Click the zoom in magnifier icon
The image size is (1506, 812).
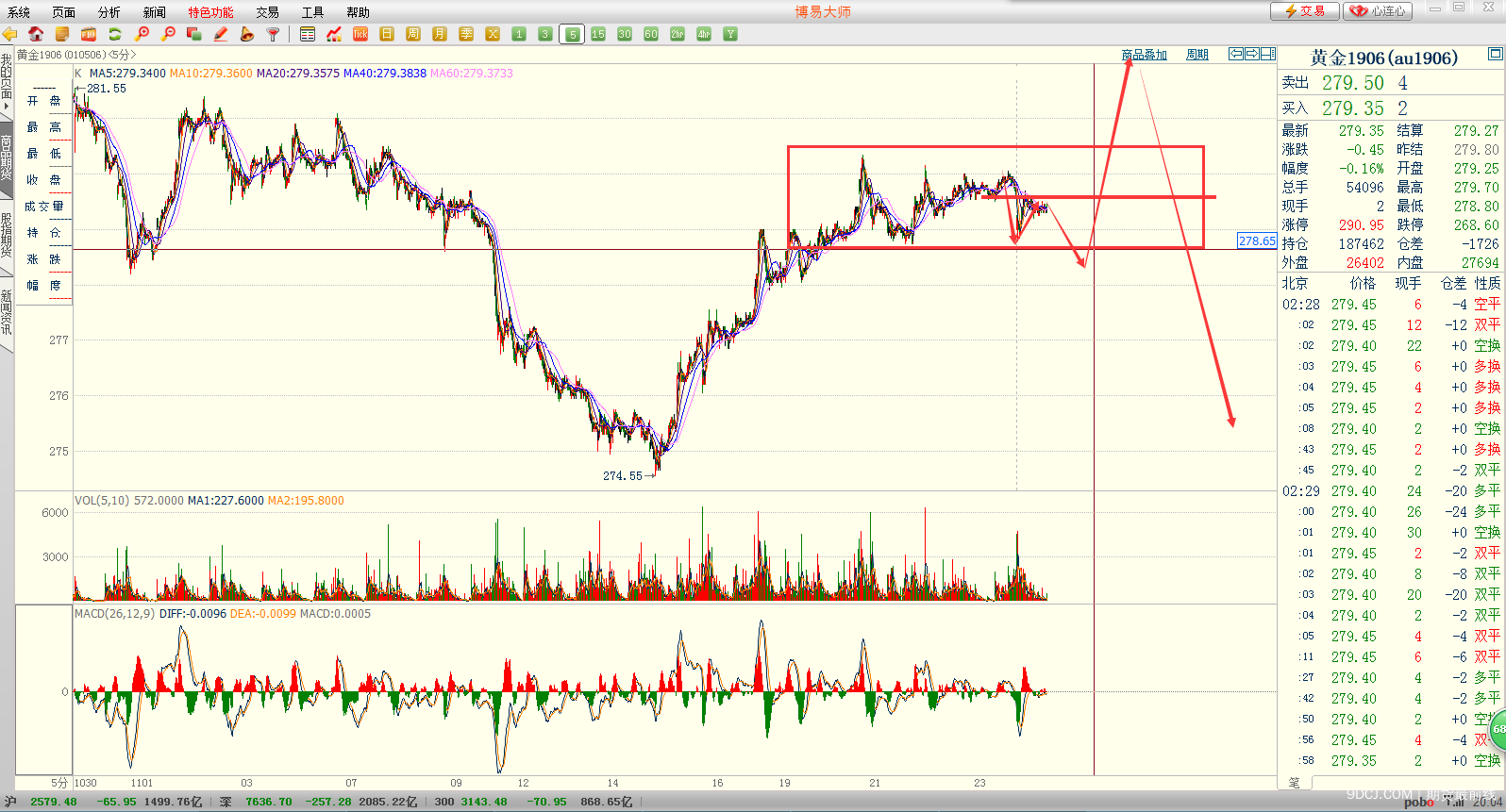pos(142,34)
